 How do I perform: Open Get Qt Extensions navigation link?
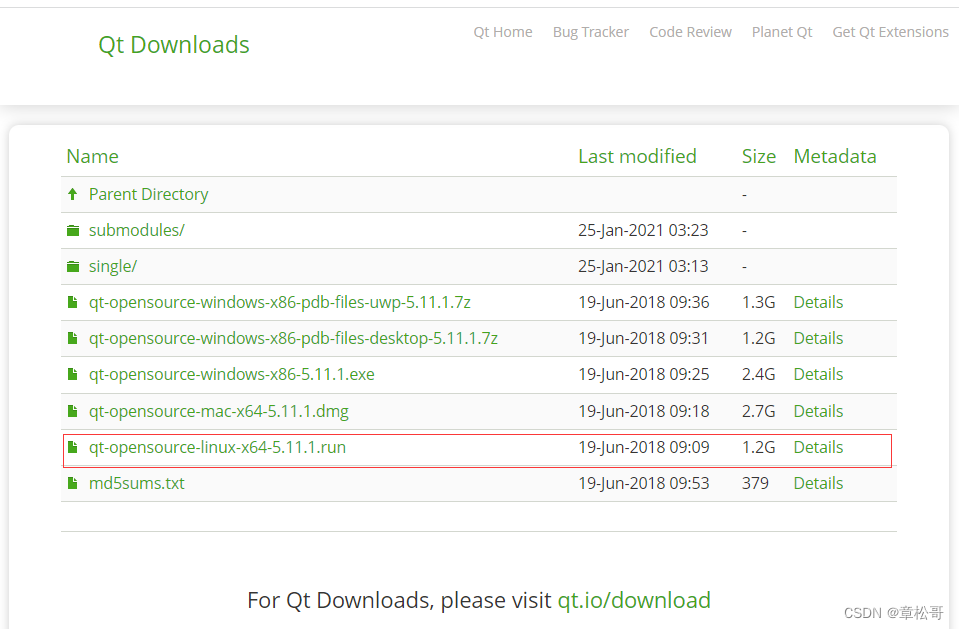coord(890,32)
